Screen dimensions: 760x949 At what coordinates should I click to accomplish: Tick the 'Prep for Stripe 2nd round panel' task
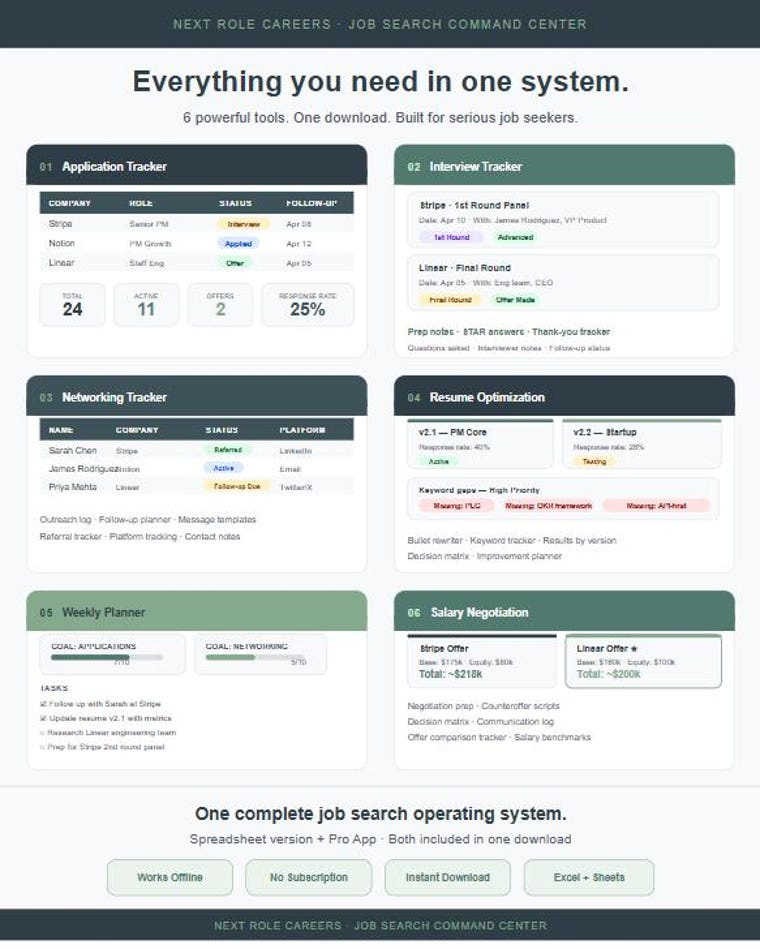[42, 747]
